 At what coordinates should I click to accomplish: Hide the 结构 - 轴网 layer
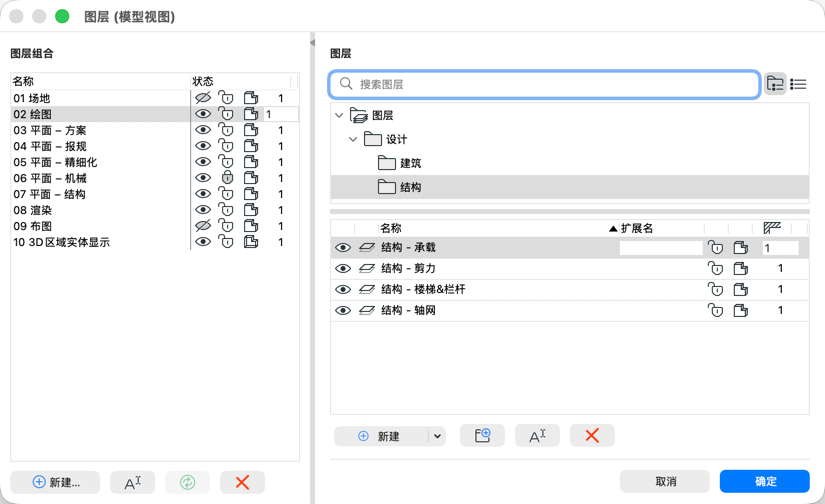coord(343,310)
